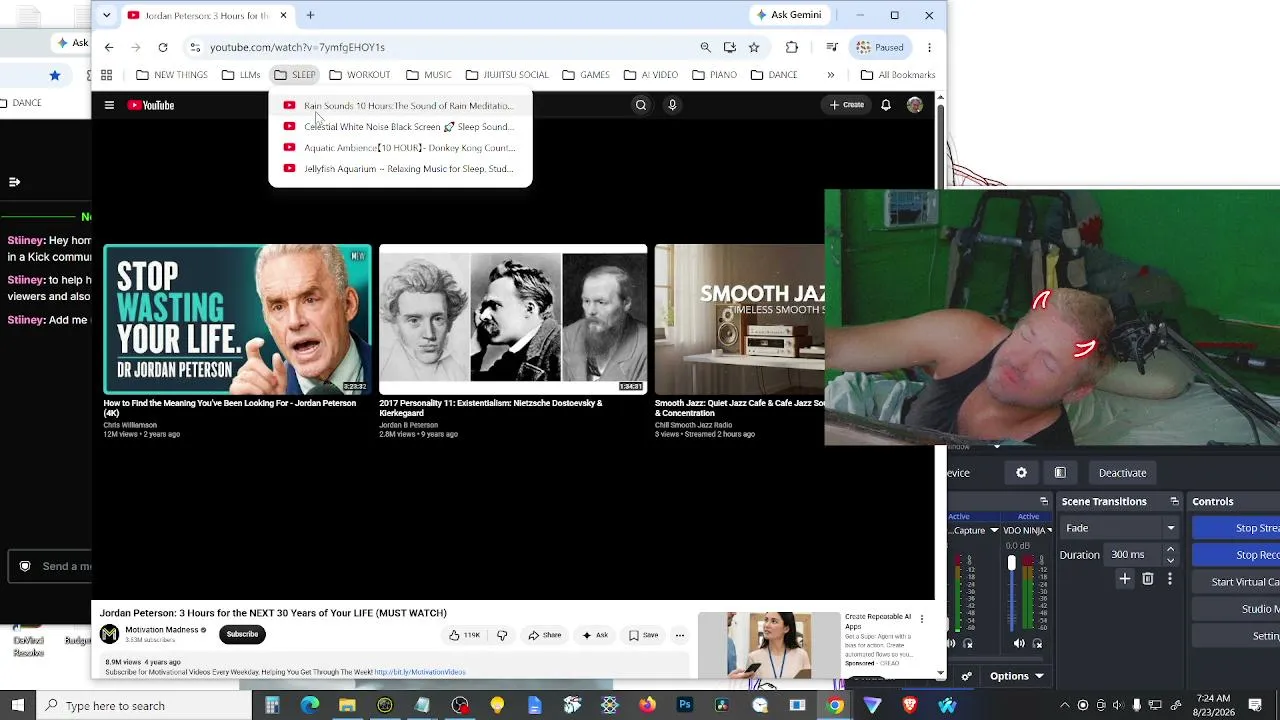Image resolution: width=1280 pixels, height=720 pixels.
Task: Open the SLEEP bookmarks folder
Action: click(295, 75)
